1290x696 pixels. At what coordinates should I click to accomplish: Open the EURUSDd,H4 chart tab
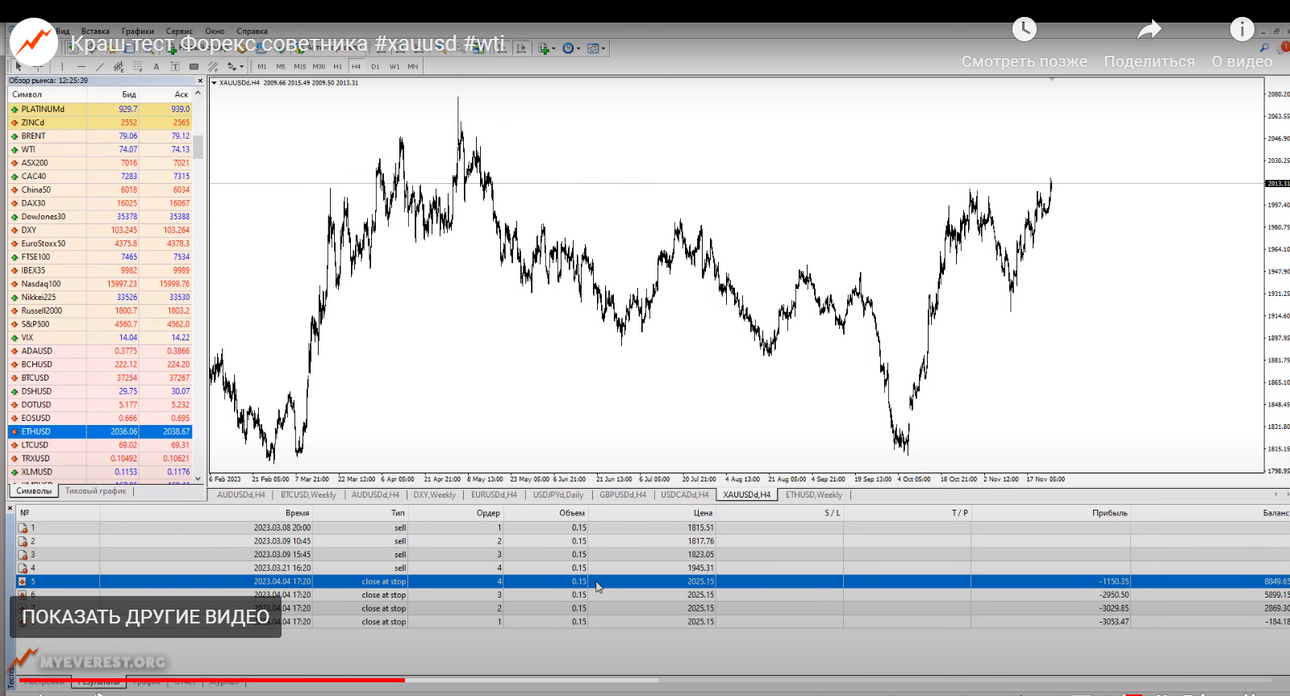(493, 494)
